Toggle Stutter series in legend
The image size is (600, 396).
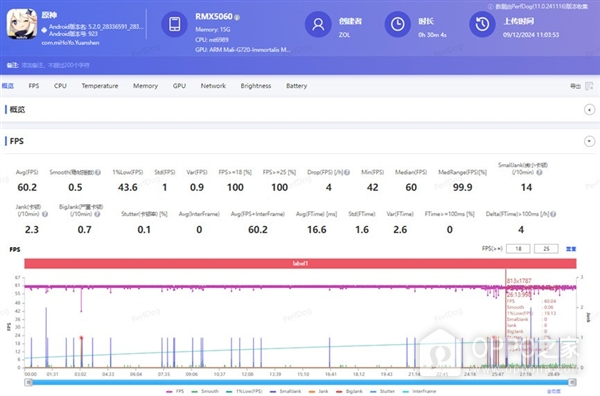click(x=383, y=391)
